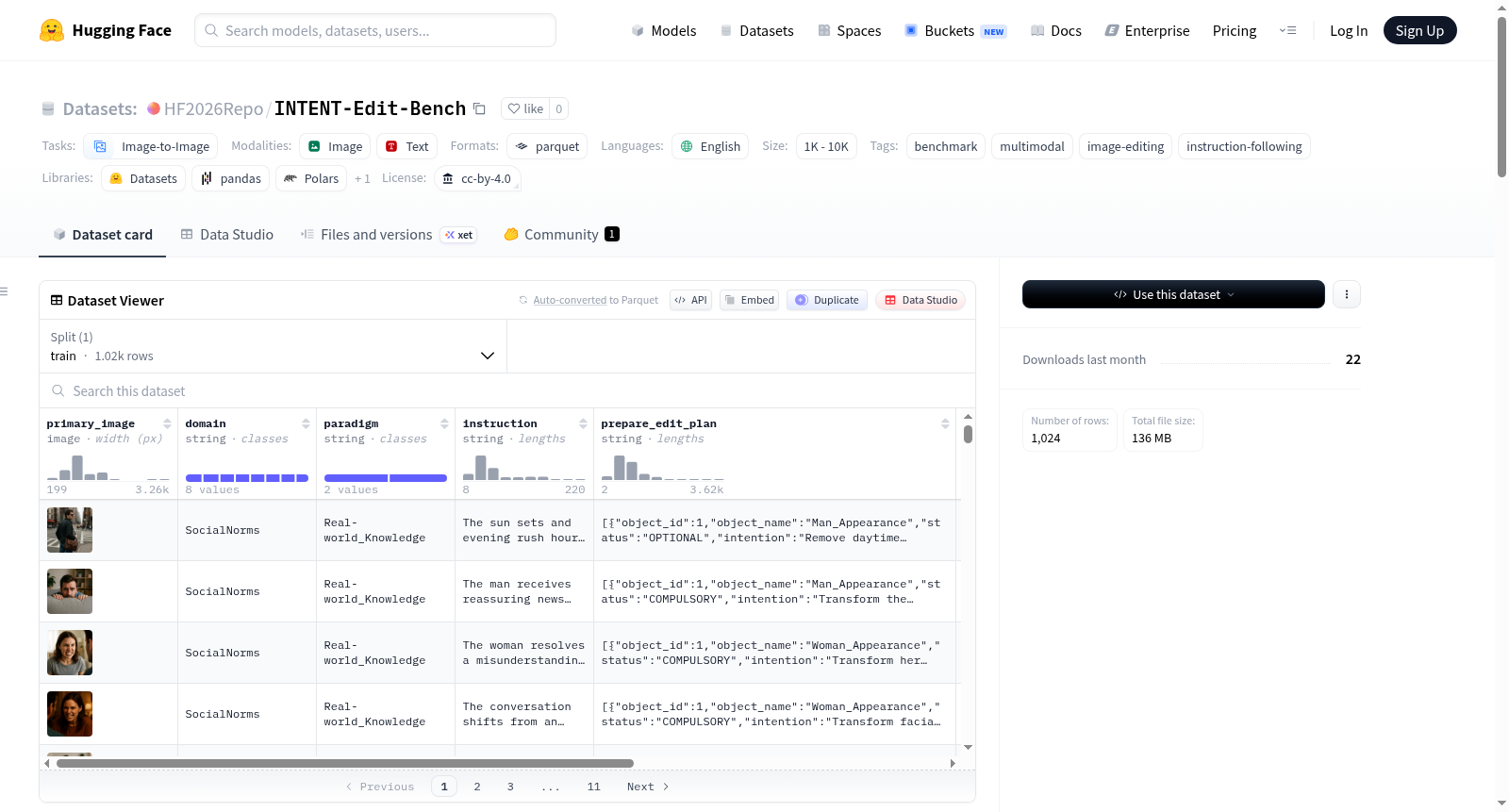This screenshot has height=812, width=1509.
Task: Sort the instruction column
Action: pyautogui.click(x=583, y=423)
